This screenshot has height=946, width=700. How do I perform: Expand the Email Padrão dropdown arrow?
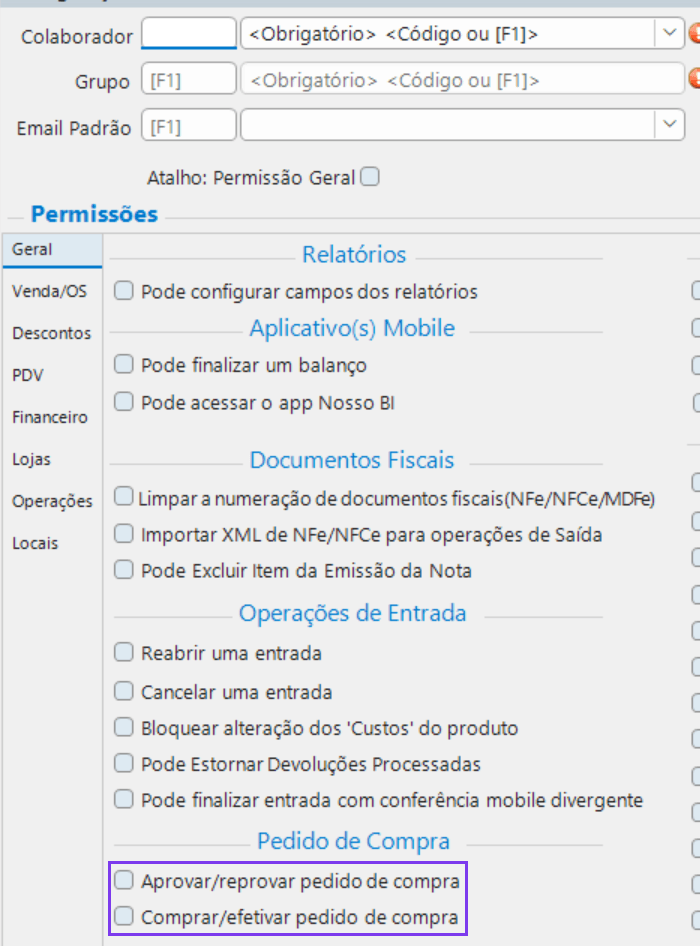pos(669,125)
